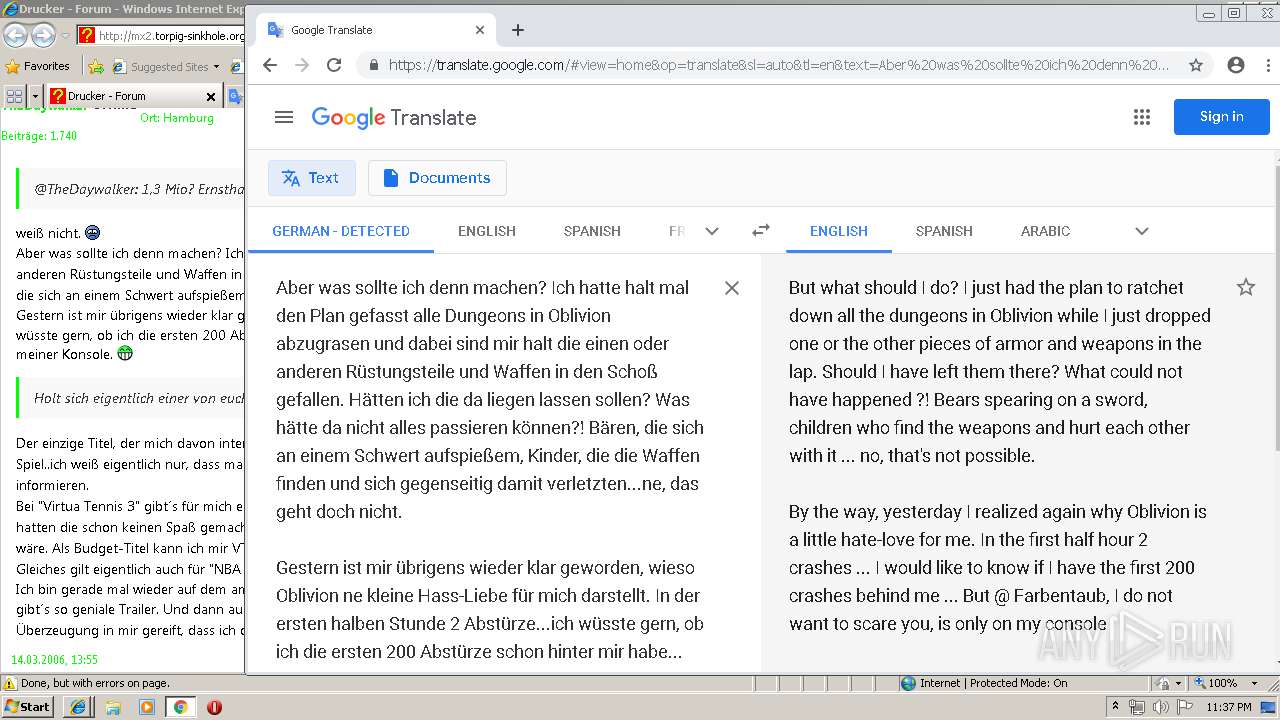
Task: Open IE recent pages dropdown arrow
Action: point(65,36)
